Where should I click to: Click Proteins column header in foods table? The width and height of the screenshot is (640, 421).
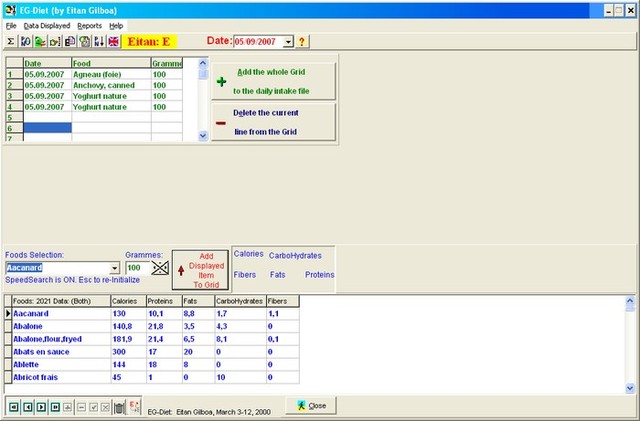click(x=164, y=301)
